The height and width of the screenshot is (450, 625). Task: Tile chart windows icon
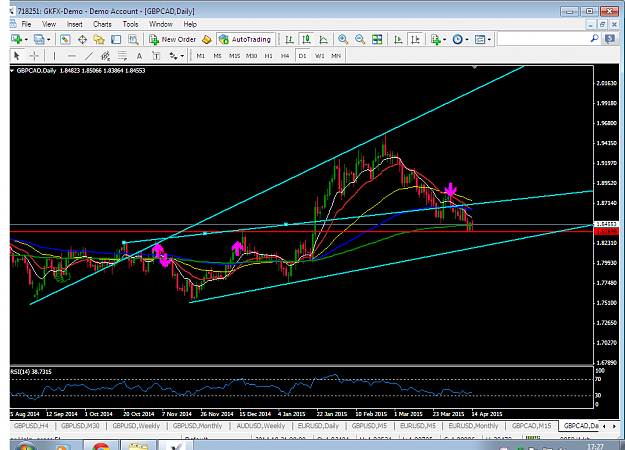pos(377,39)
